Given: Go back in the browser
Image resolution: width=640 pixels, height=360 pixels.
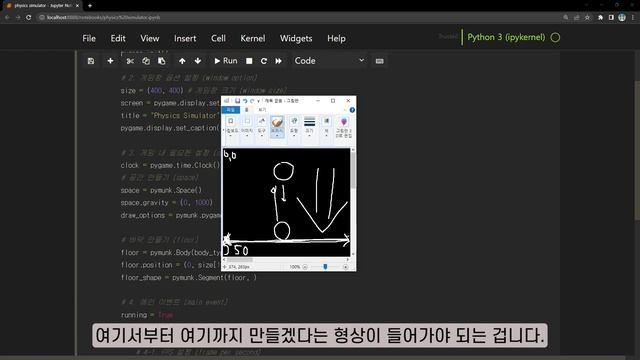Looking at the screenshot, I should click(7, 18).
